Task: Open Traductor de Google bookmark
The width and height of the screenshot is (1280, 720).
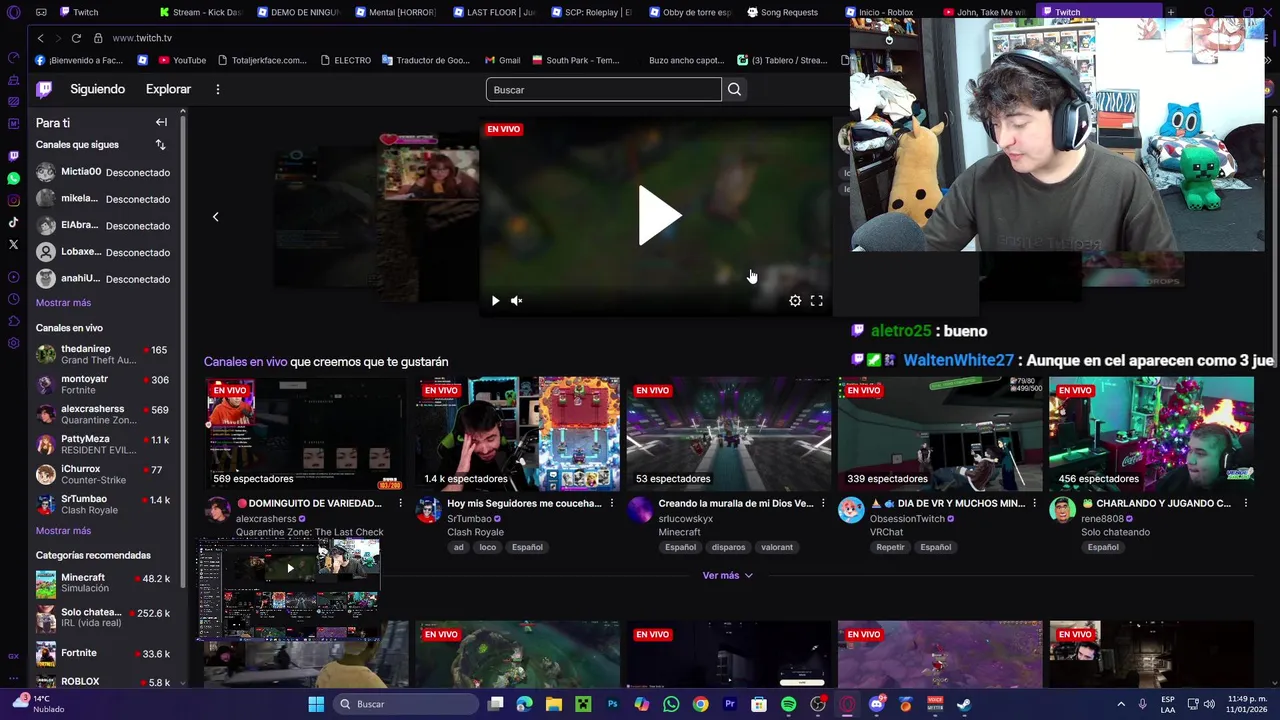Action: click(x=425, y=60)
